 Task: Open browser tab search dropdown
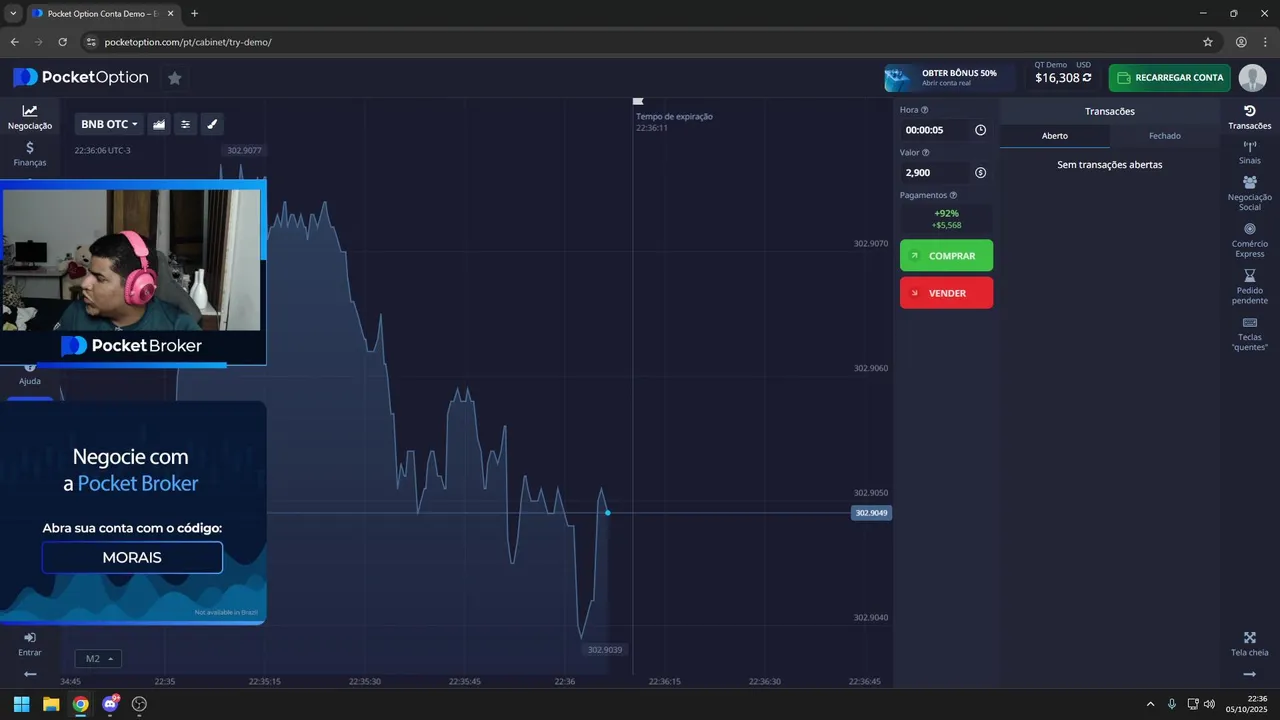(13, 13)
